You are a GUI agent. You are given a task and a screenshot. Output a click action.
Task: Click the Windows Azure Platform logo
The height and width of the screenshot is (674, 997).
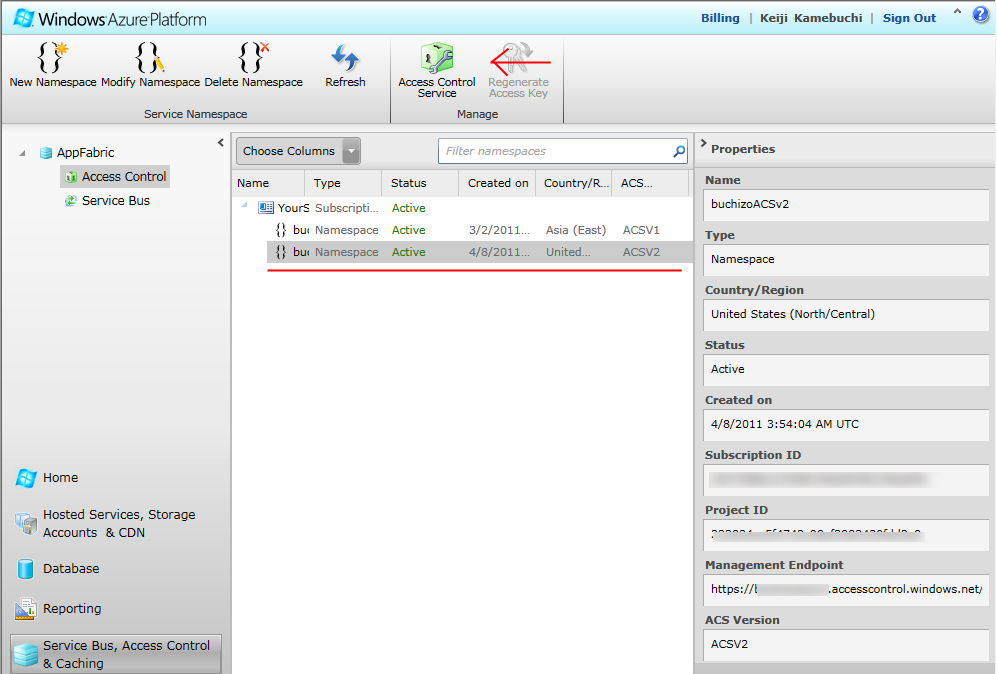[x=110, y=18]
